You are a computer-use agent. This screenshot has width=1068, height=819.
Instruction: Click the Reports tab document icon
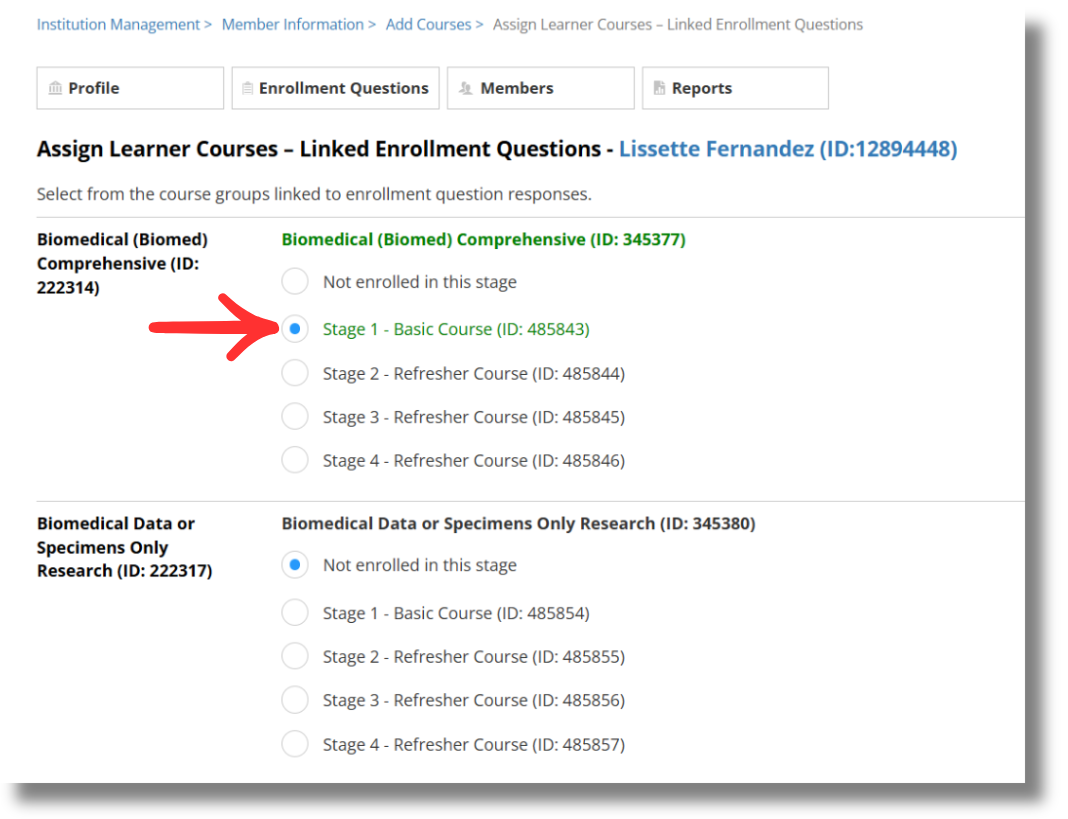tap(659, 88)
